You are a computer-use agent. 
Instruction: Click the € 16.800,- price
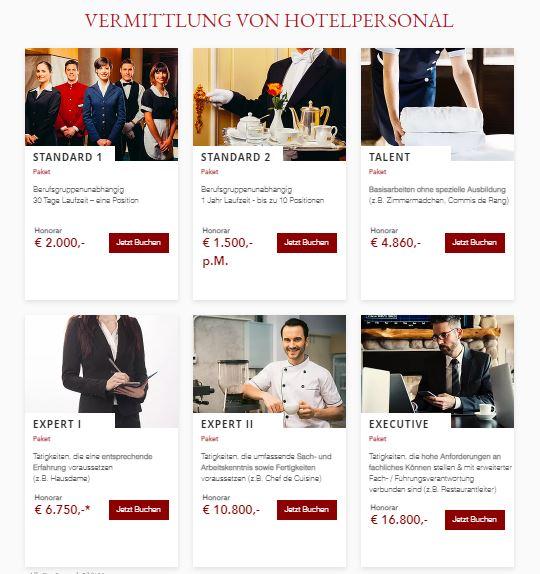(399, 519)
